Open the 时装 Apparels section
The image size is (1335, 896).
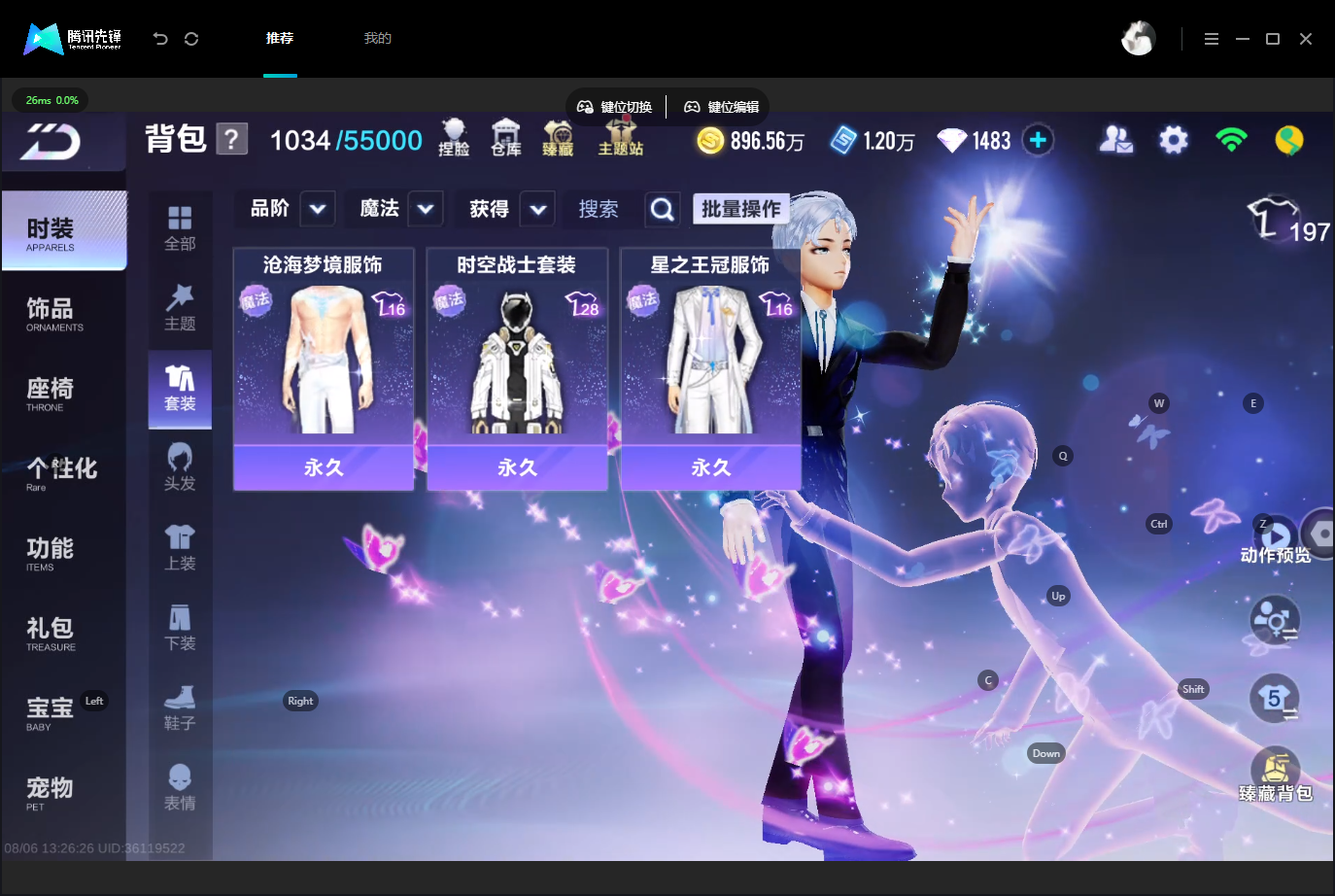(64, 231)
